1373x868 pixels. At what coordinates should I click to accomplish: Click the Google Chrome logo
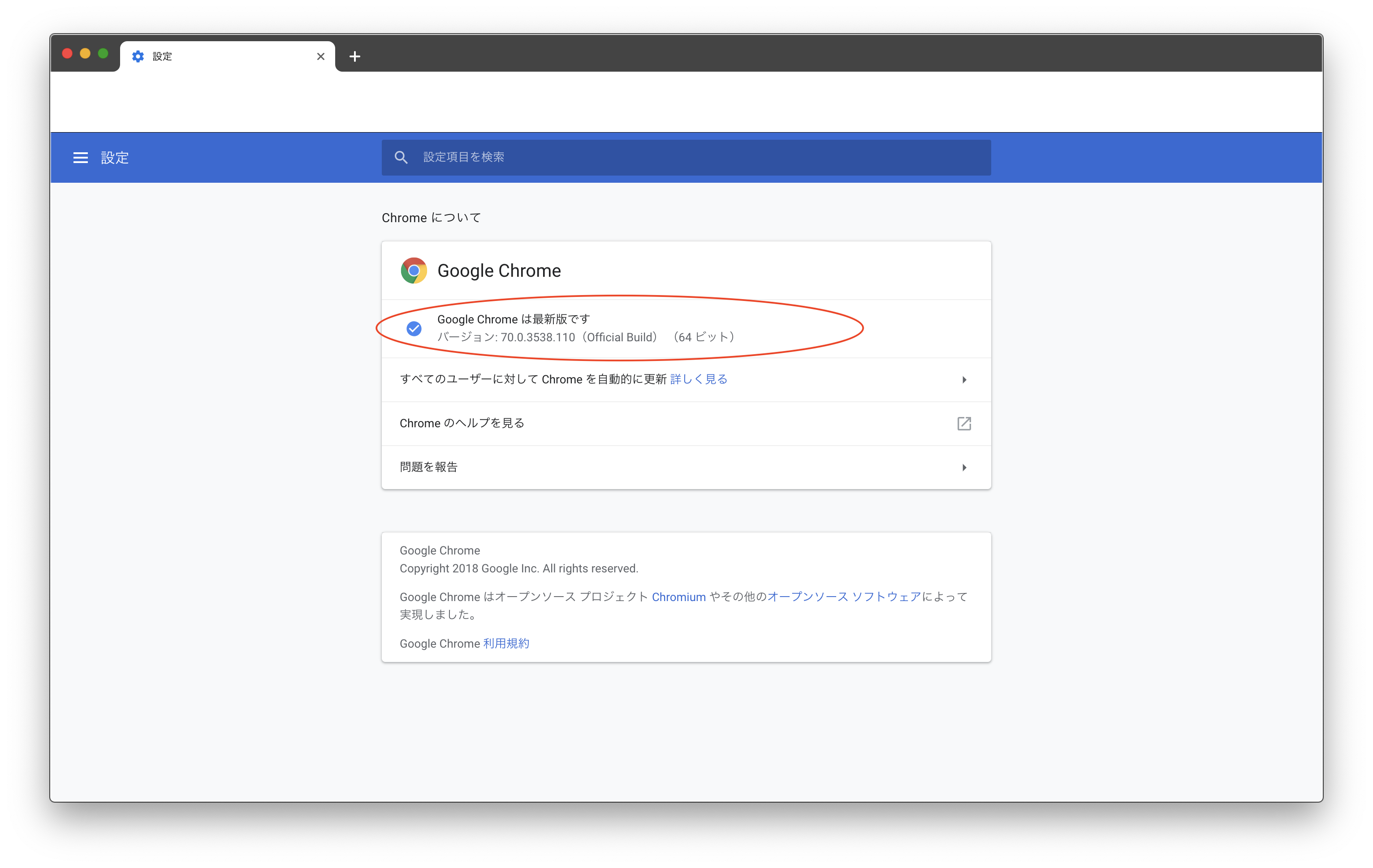tap(414, 271)
